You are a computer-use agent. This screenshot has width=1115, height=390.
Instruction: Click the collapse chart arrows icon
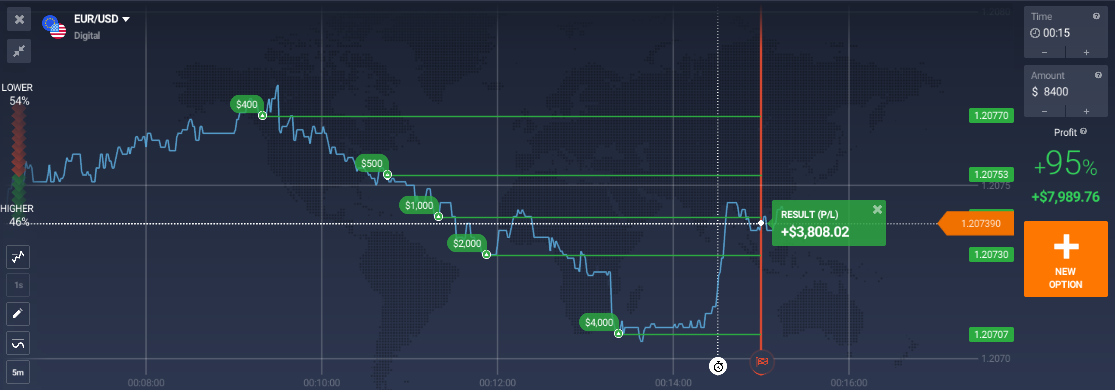pos(19,50)
